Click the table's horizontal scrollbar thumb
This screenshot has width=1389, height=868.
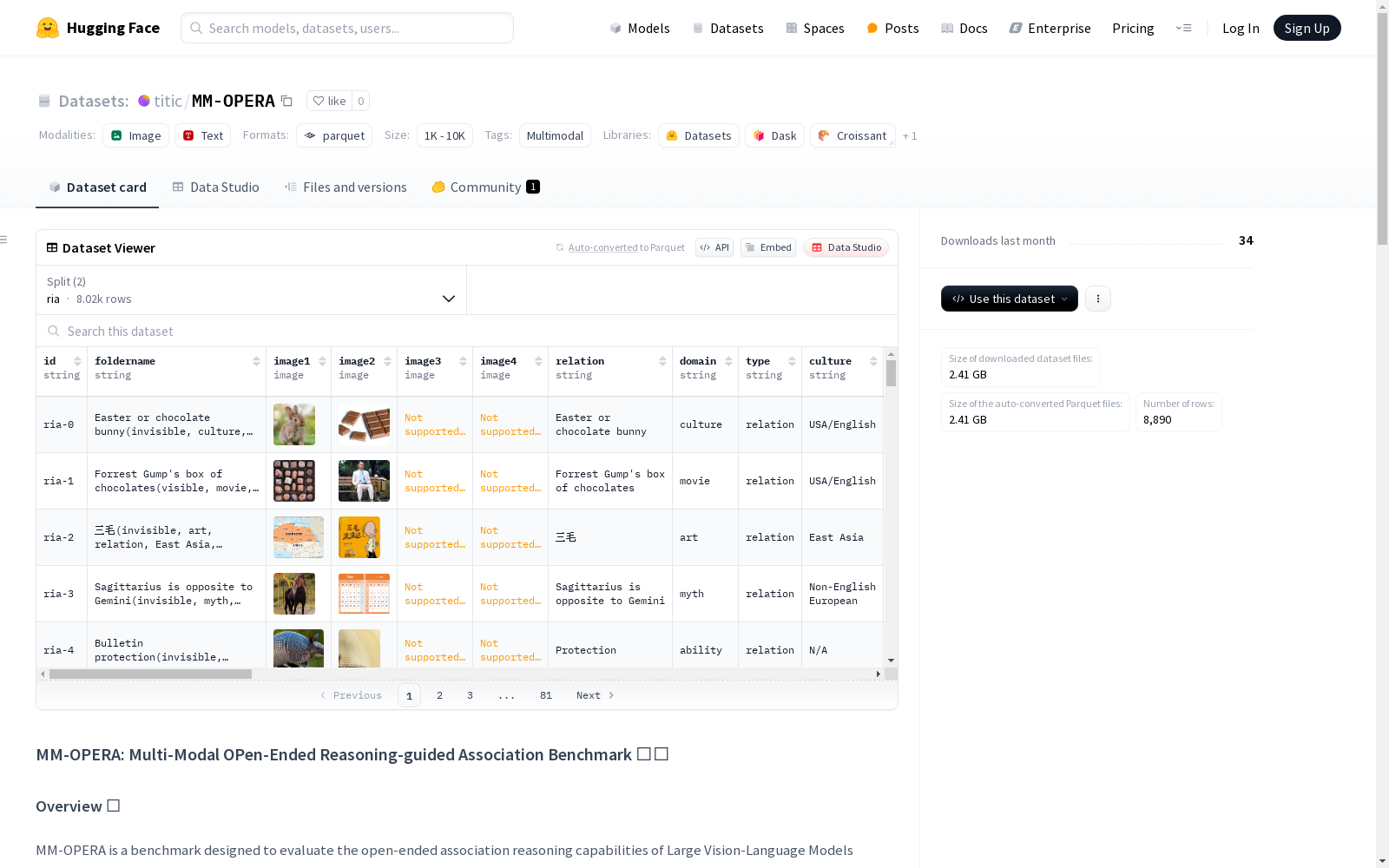point(150,674)
